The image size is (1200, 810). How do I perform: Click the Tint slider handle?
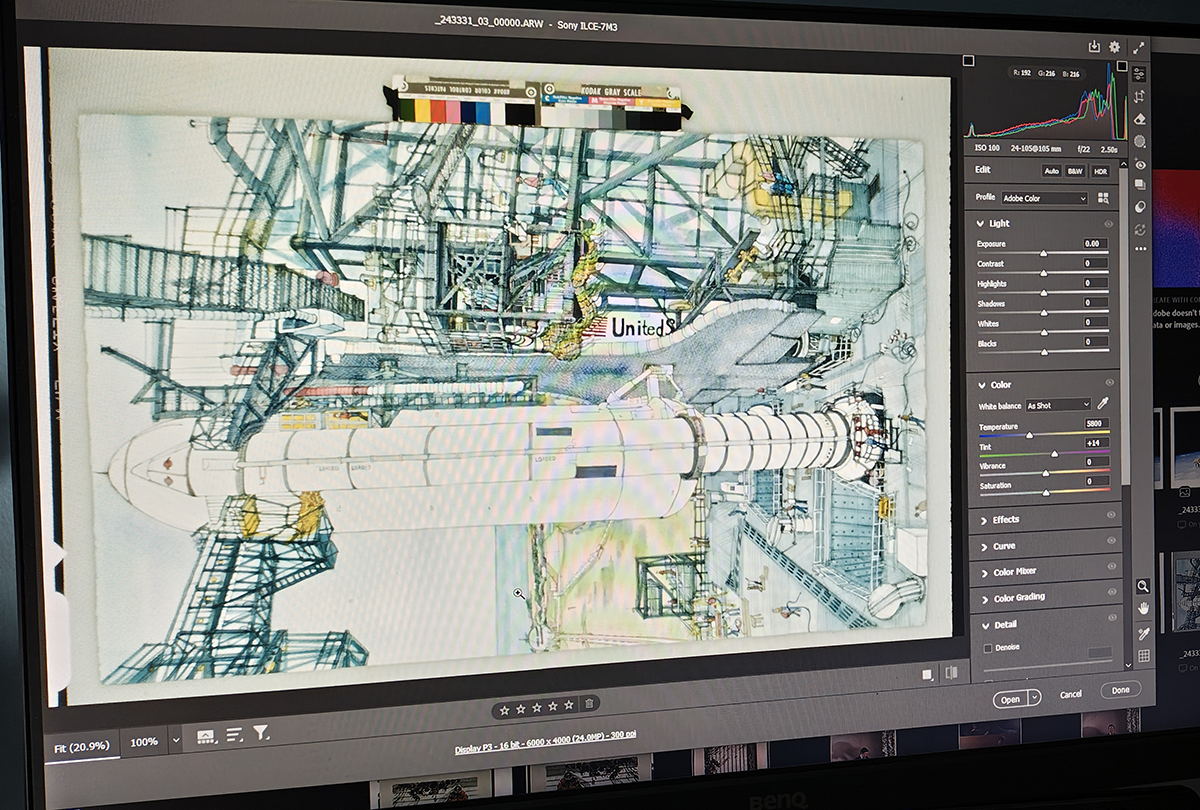1054,454
